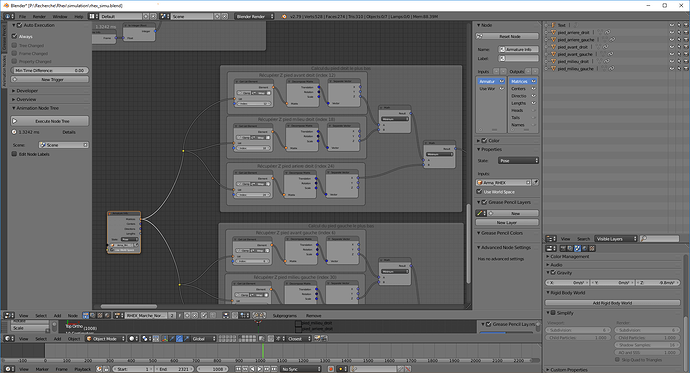Open timeline Marker menu

coord(42,369)
